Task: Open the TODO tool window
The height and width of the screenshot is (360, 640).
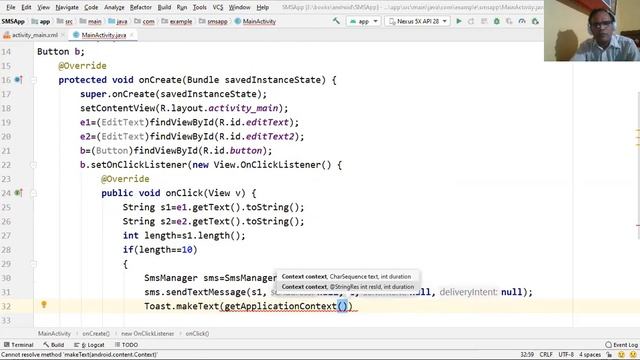Action: pyautogui.click(x=126, y=345)
